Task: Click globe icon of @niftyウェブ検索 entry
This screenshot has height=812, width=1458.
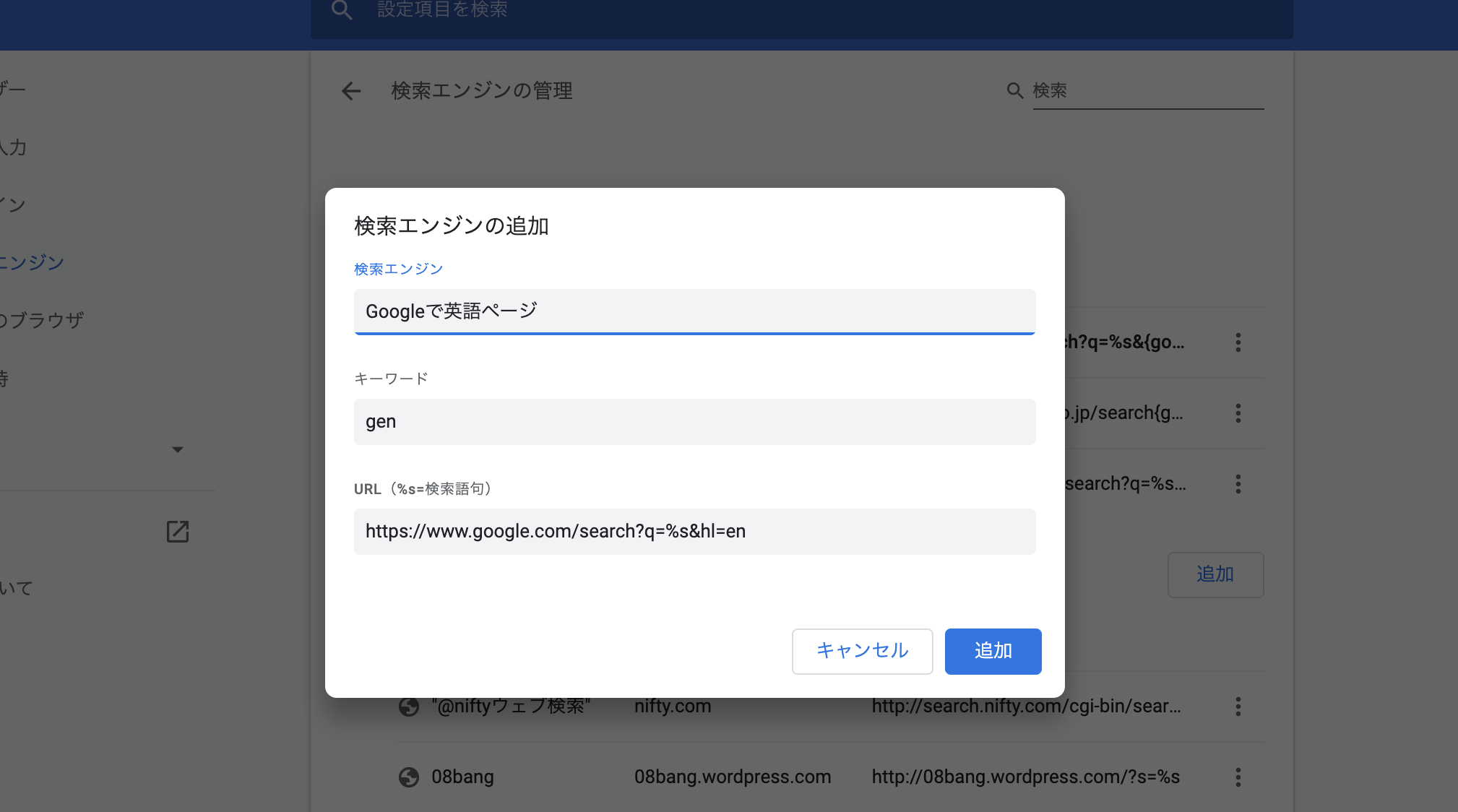Action: click(x=409, y=707)
